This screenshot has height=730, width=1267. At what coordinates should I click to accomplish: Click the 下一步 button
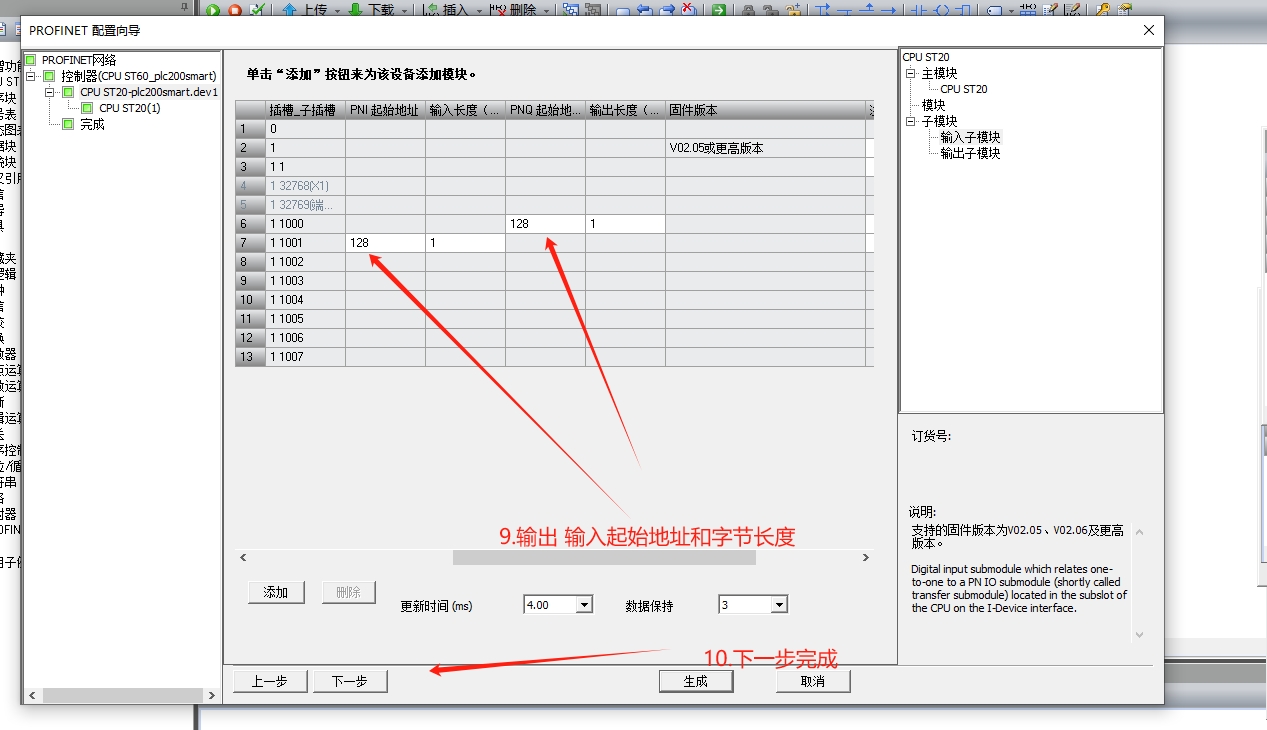[349, 681]
